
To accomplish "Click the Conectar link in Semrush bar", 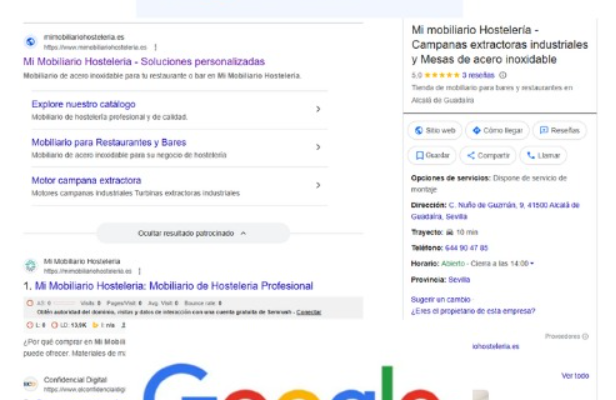I will (x=309, y=312).
